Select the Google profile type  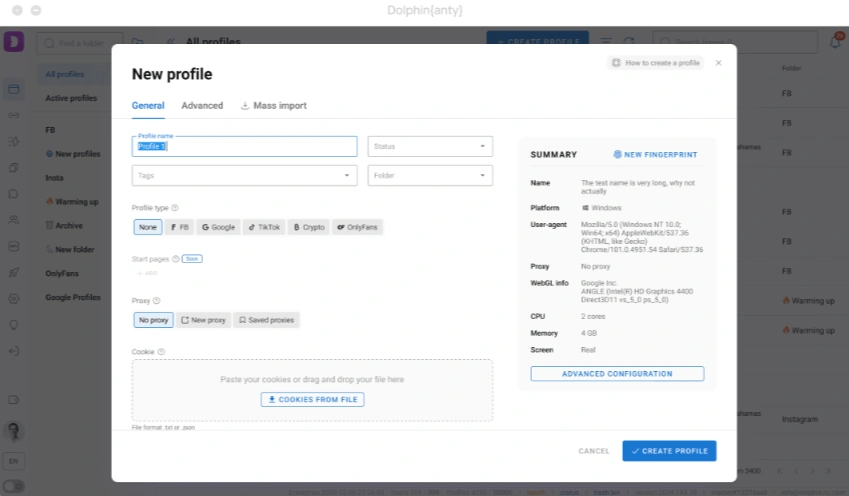[x=219, y=227]
